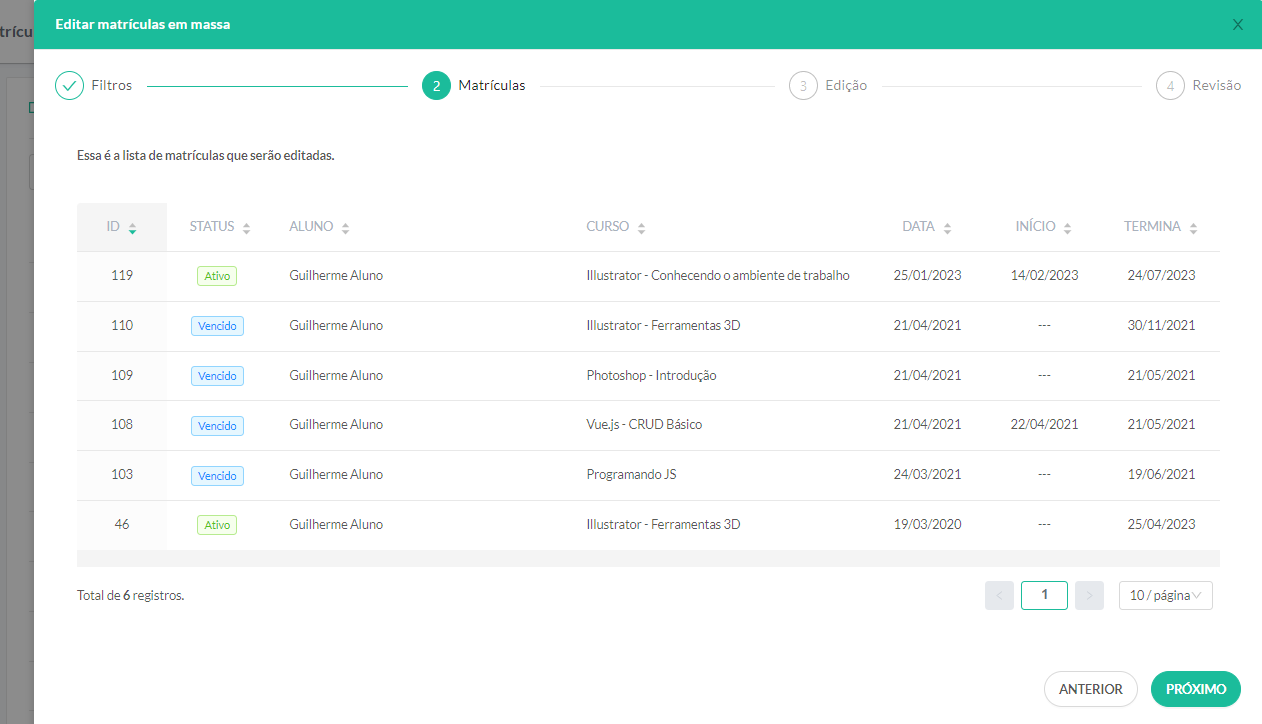Click the TERMINA column header text

(1152, 227)
